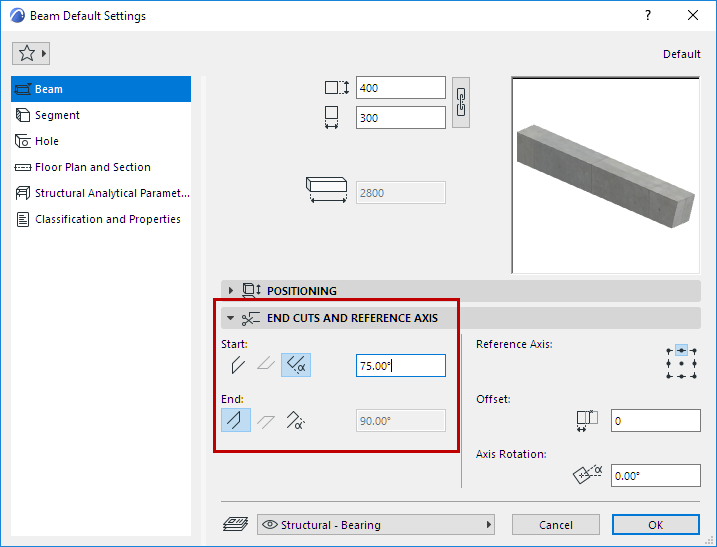The width and height of the screenshot is (717, 547).
Task: Switch to Floor Plan and Section page
Action: point(101,167)
